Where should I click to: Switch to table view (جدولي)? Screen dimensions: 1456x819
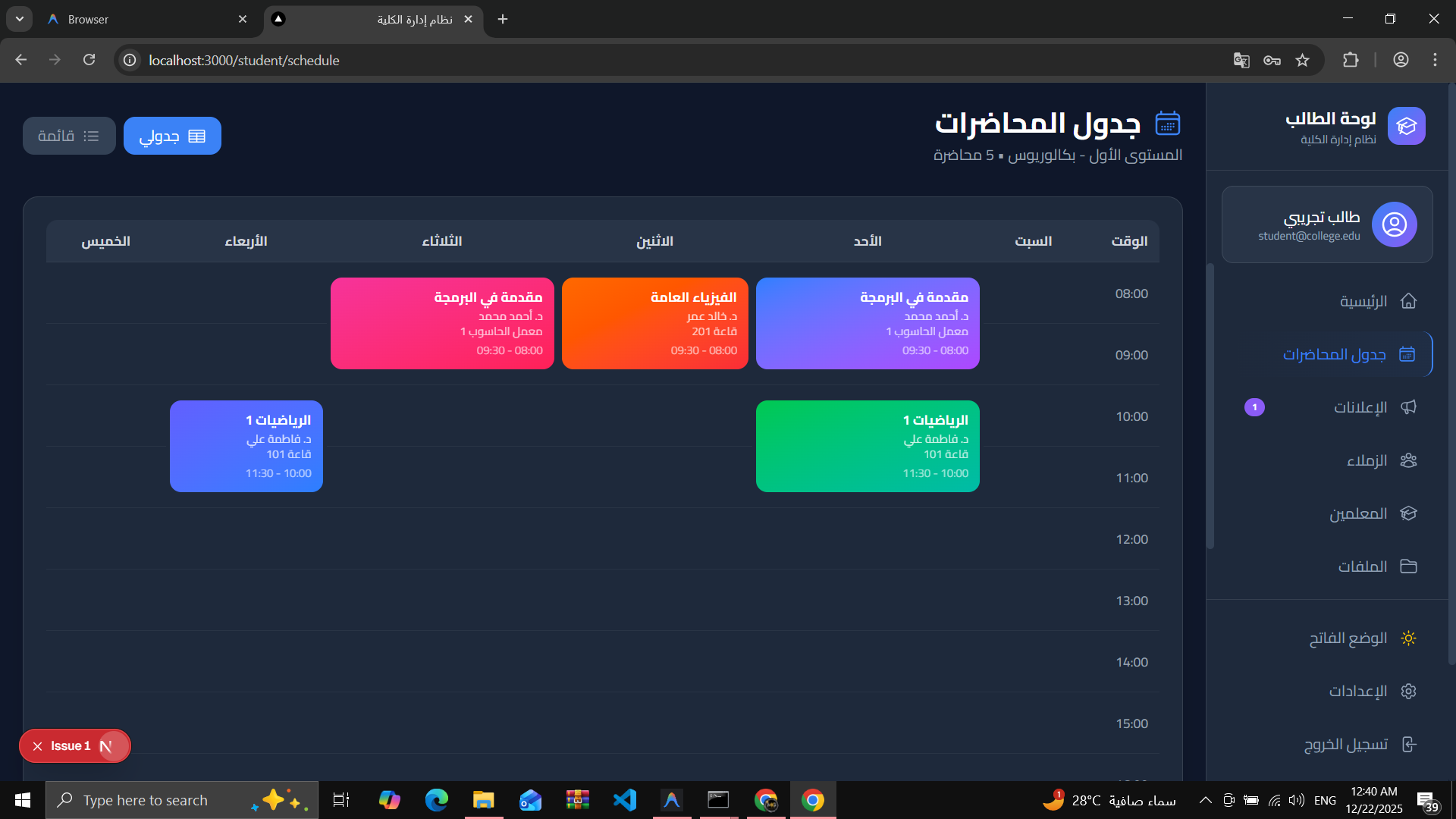(172, 136)
